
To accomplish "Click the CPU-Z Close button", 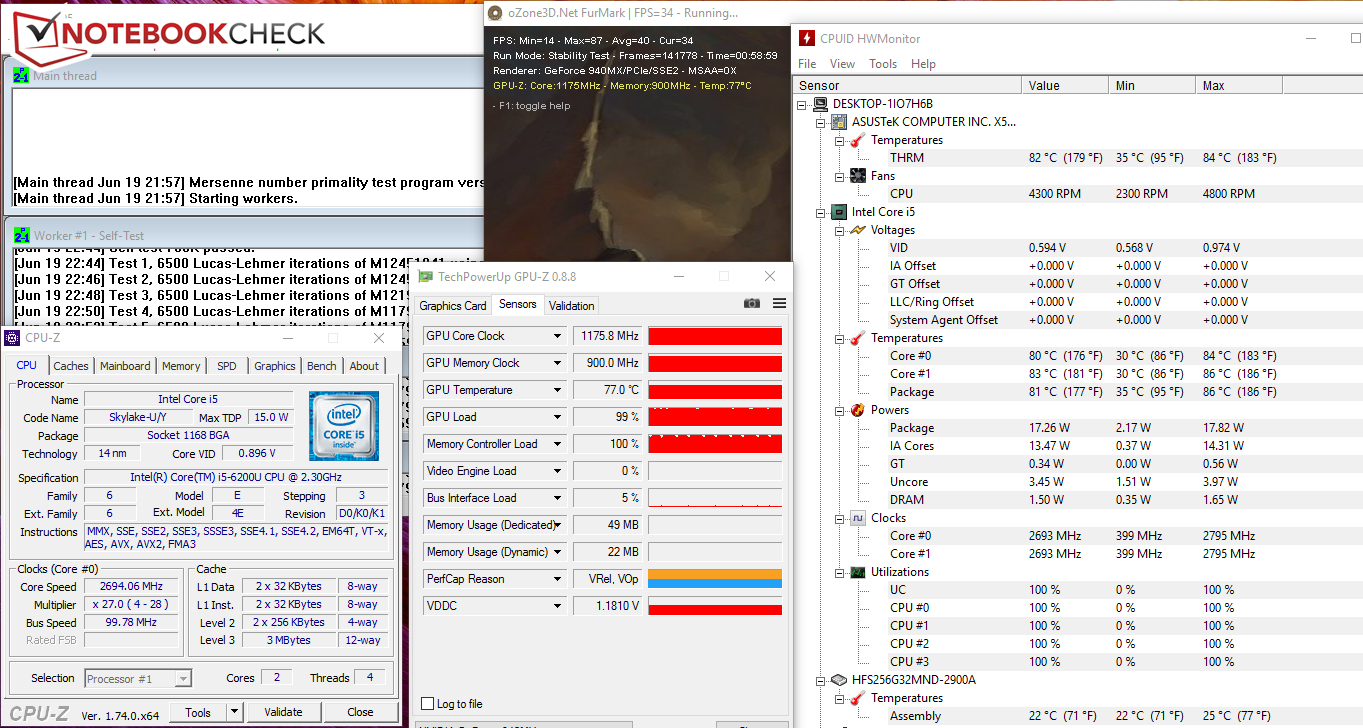I will (360, 712).
